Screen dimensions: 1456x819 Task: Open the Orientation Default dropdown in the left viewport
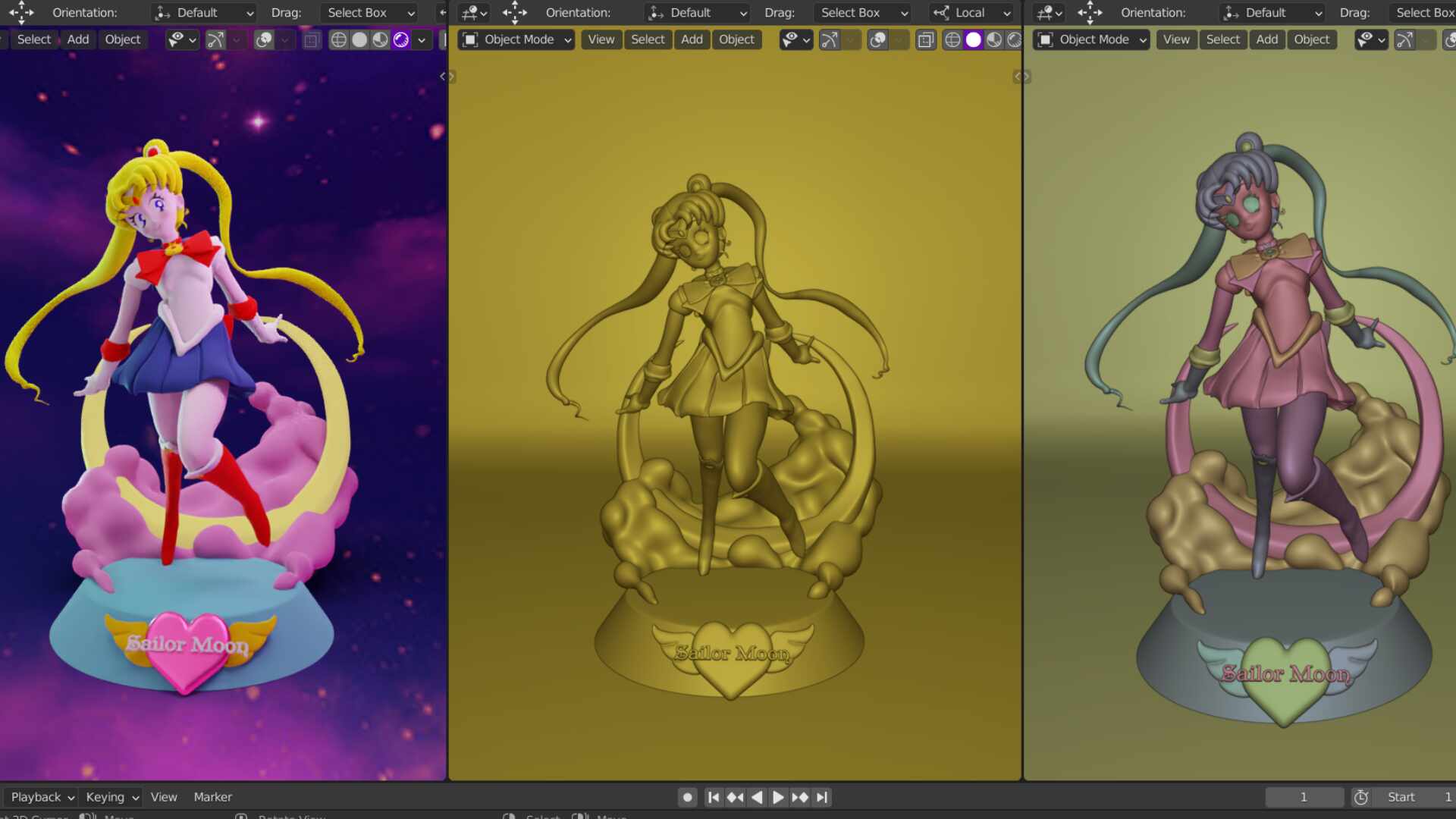(205, 13)
